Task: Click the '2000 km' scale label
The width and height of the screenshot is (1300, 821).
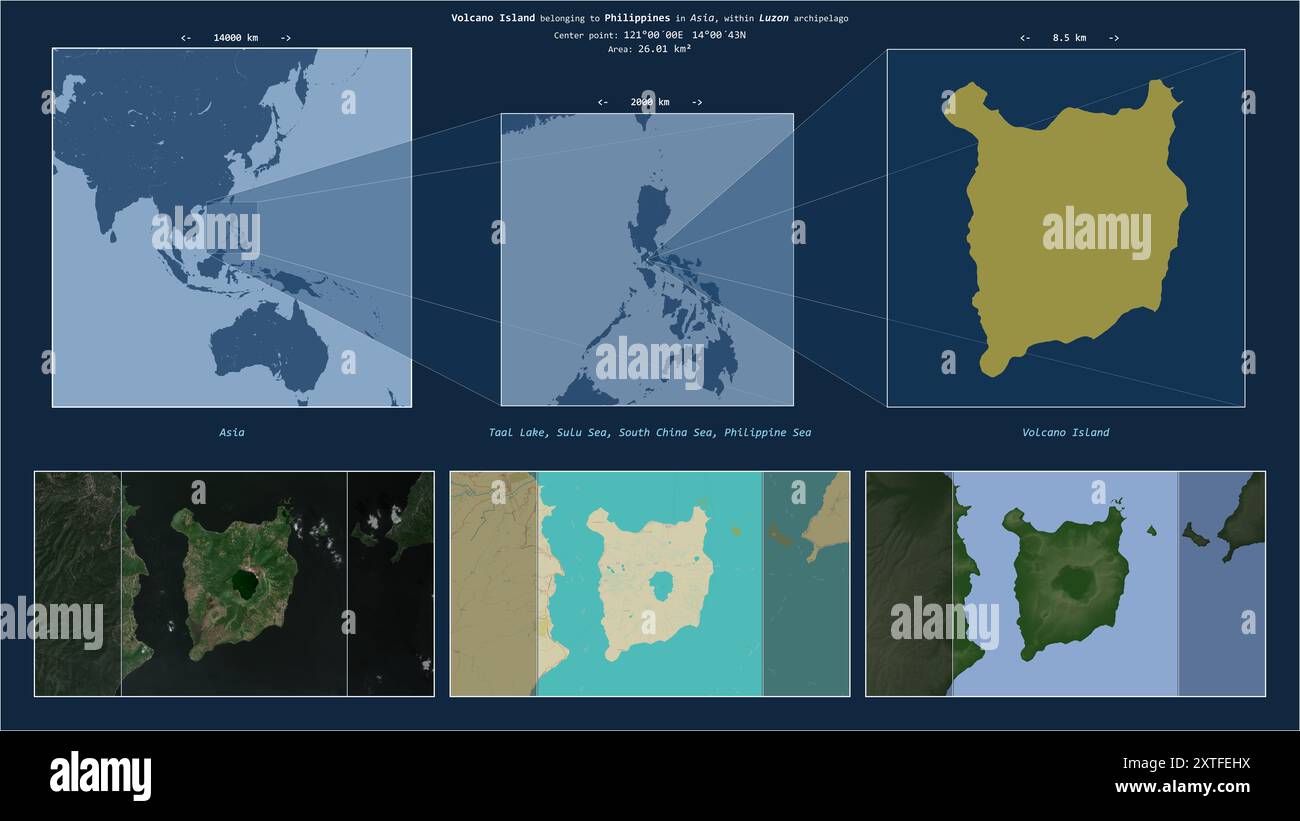Action: tap(650, 102)
